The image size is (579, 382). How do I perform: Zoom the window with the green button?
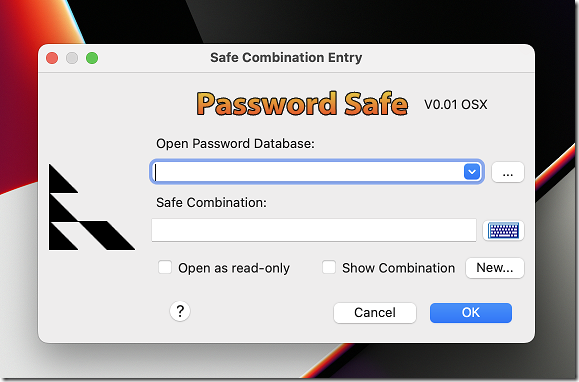(92, 58)
